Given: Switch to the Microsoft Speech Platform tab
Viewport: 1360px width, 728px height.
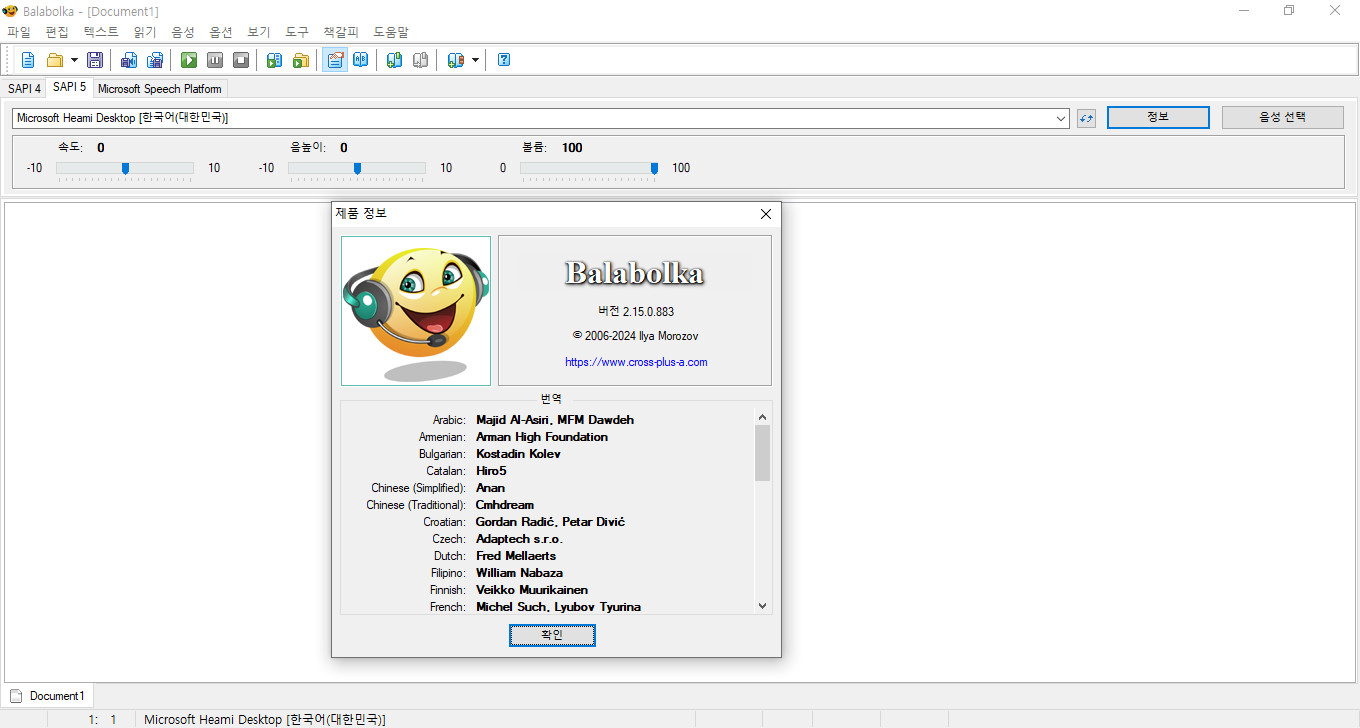Looking at the screenshot, I should tap(160, 89).
